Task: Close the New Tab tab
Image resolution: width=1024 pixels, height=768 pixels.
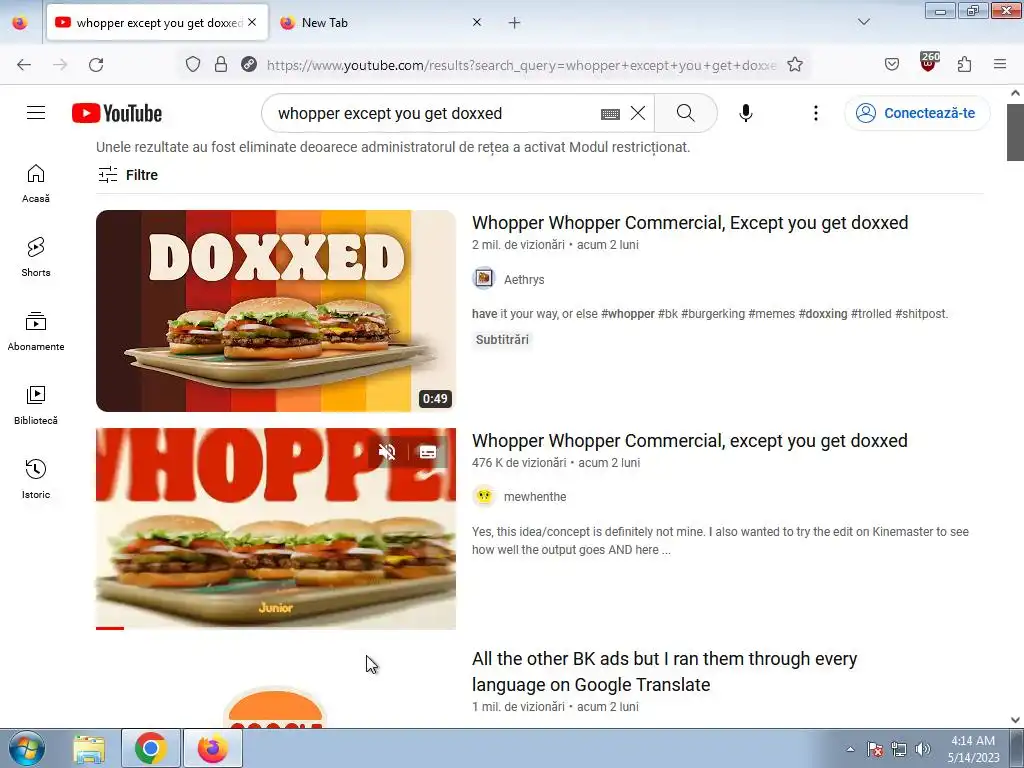Action: [477, 22]
